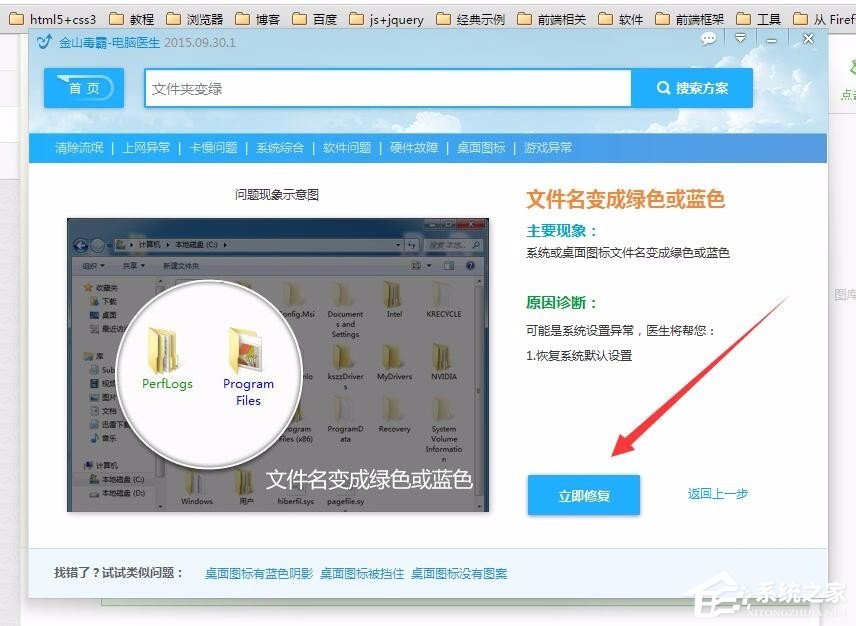Viewport: 856px width, 626px height.
Task: Open the feedback speech bubble icon
Action: [708, 38]
